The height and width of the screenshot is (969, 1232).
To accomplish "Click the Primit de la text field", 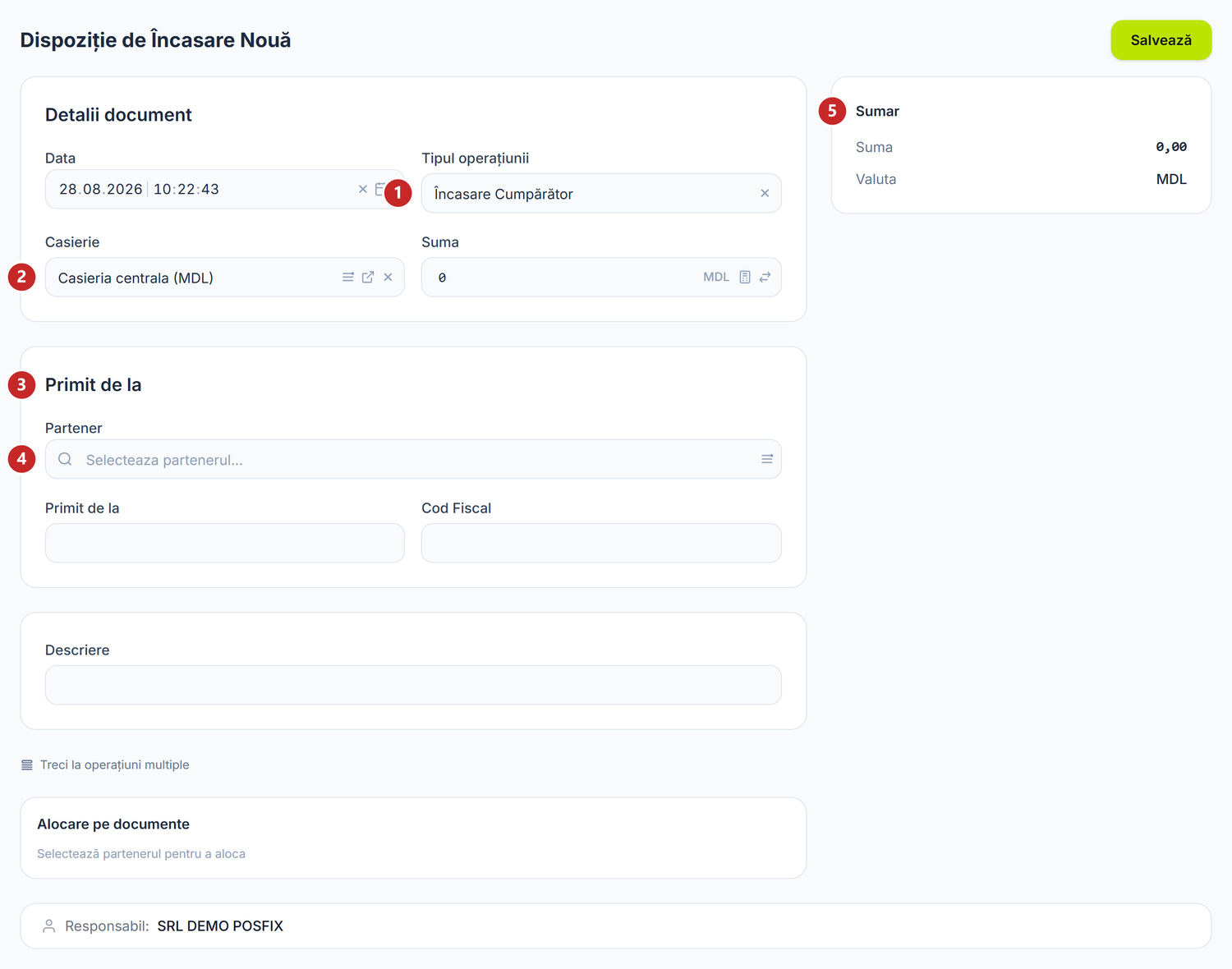I will (224, 543).
